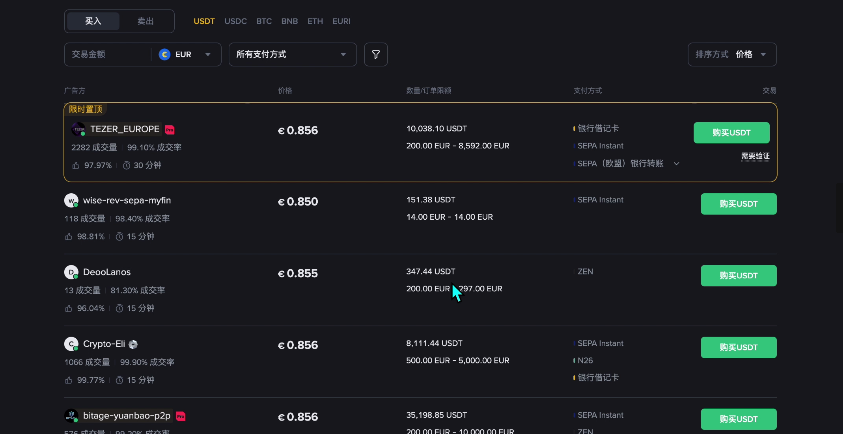The width and height of the screenshot is (843, 434).
Task: Click the 交易金额 amount input field
Action: [x=108, y=55]
